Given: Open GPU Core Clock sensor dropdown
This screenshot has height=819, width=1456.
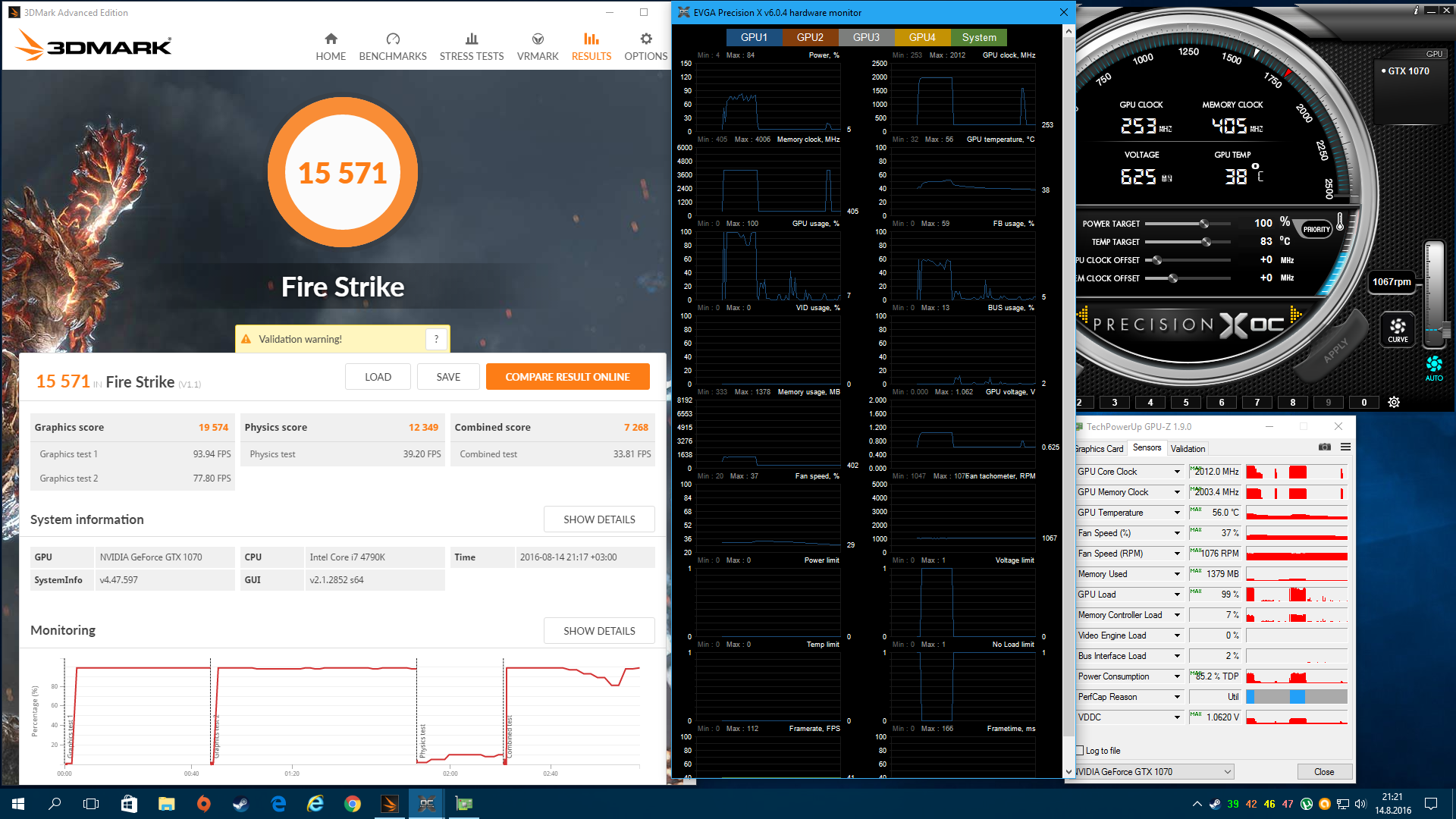Looking at the screenshot, I should click(1177, 472).
